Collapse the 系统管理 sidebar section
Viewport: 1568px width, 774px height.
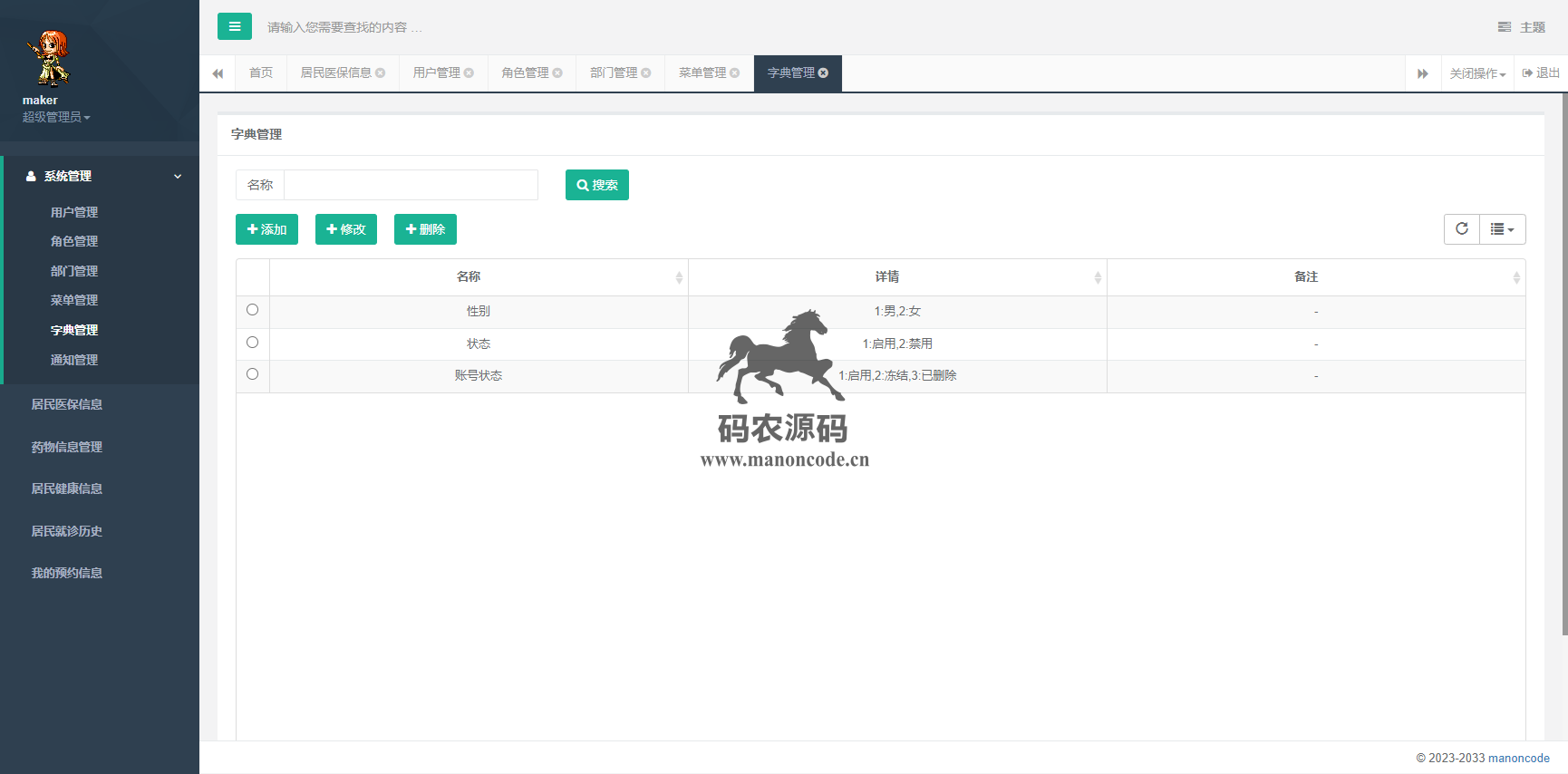coord(100,176)
